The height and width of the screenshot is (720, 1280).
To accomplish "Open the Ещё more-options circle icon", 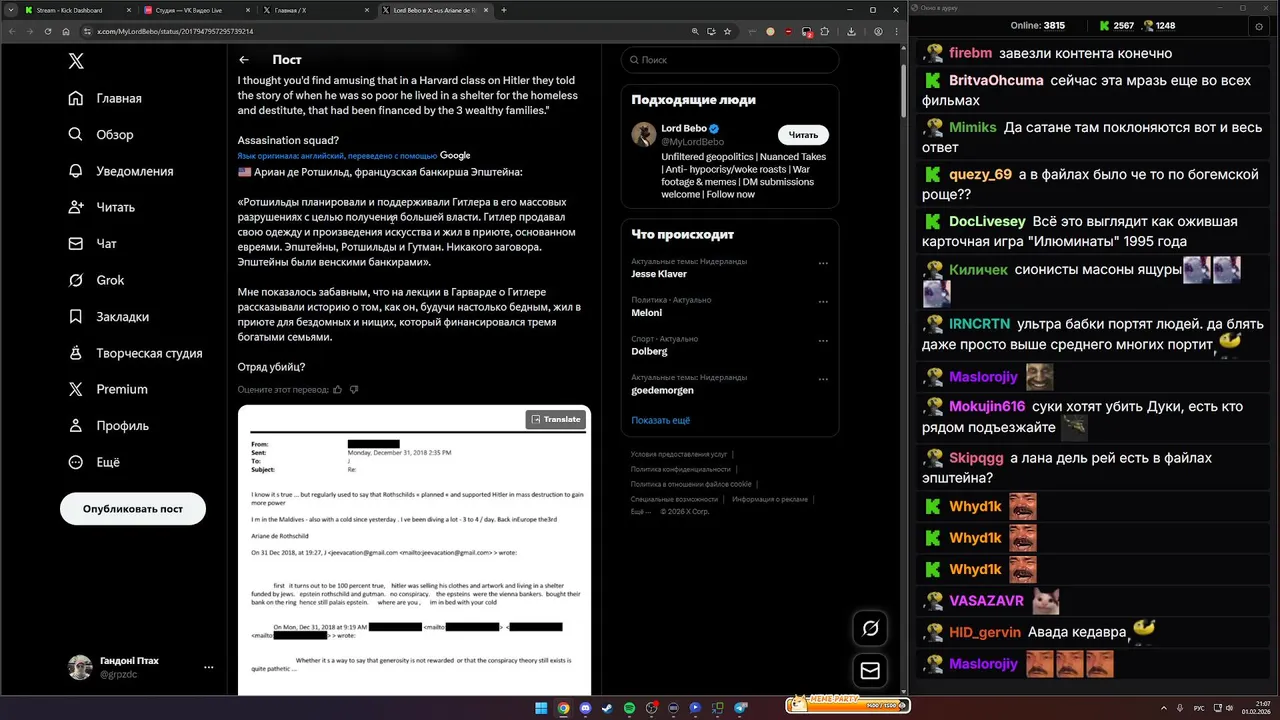I will tap(76, 462).
